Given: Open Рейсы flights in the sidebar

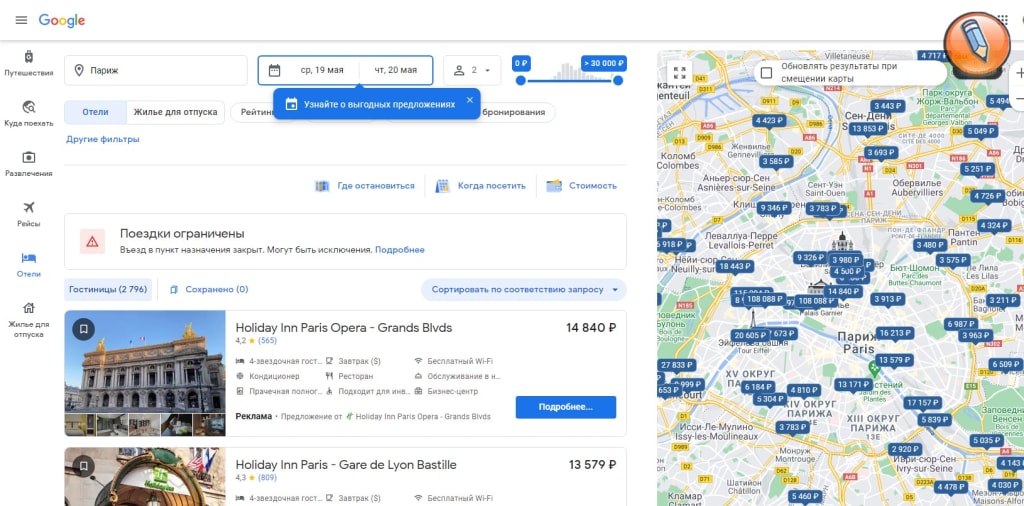Looking at the screenshot, I should 28,213.
